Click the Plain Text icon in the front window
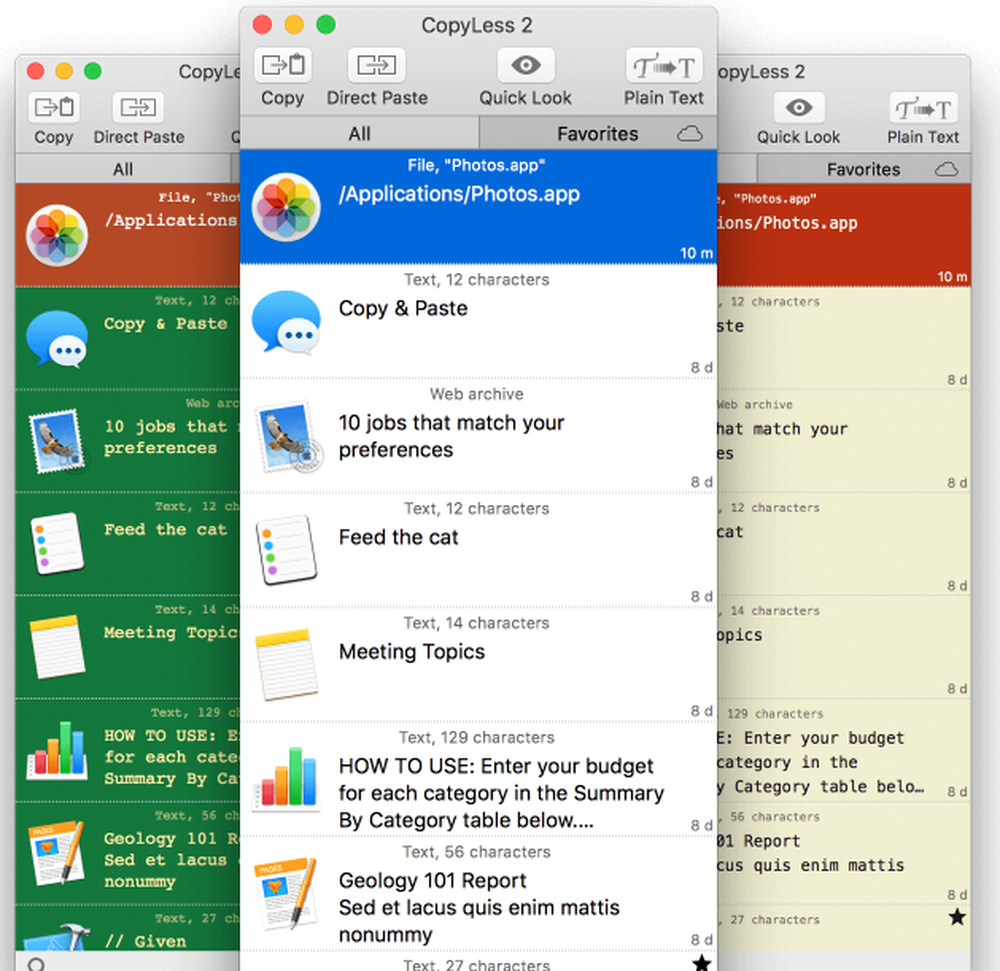This screenshot has width=1000, height=971. (664, 65)
